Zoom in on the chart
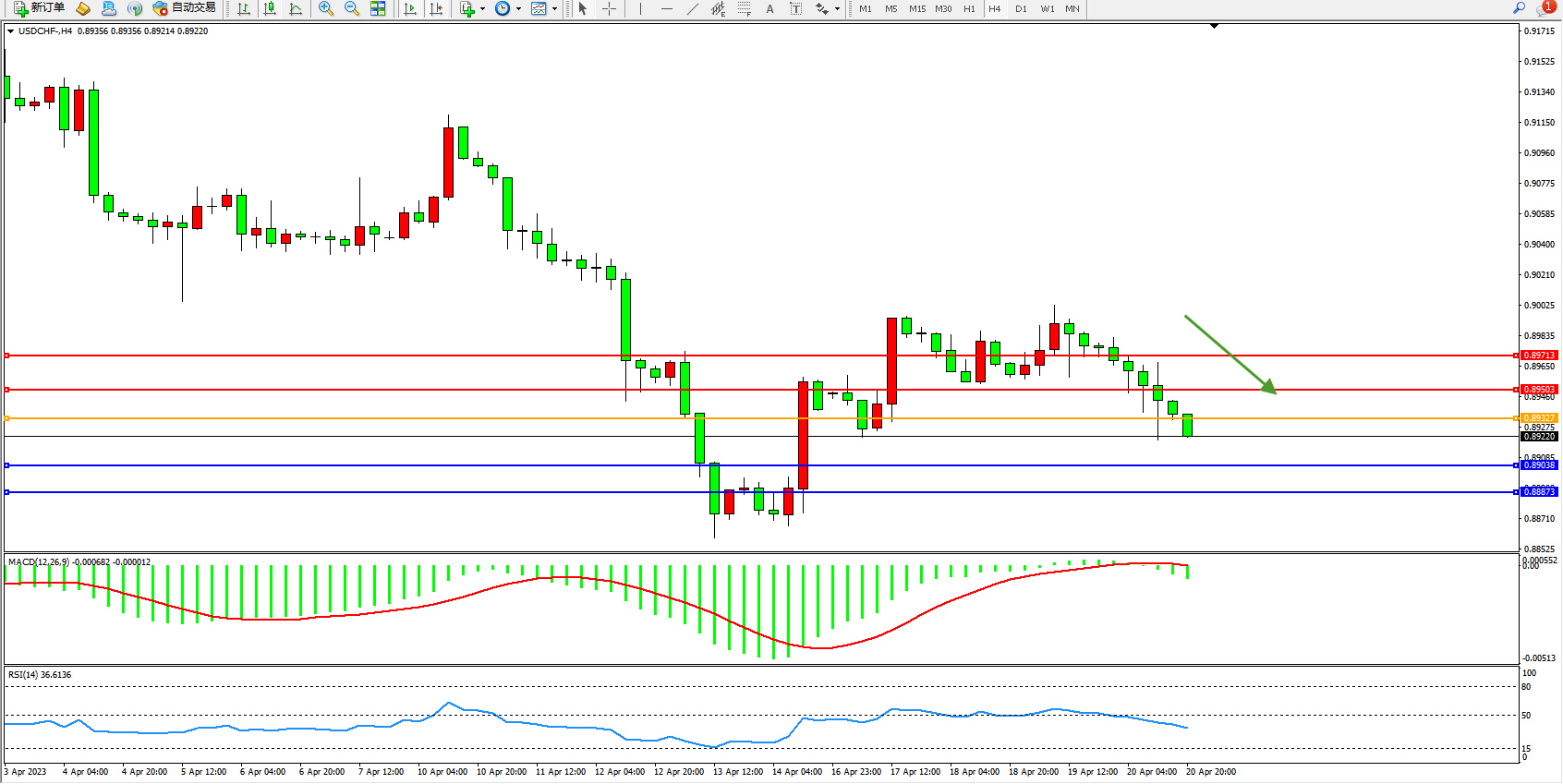1563x784 pixels. click(x=326, y=8)
